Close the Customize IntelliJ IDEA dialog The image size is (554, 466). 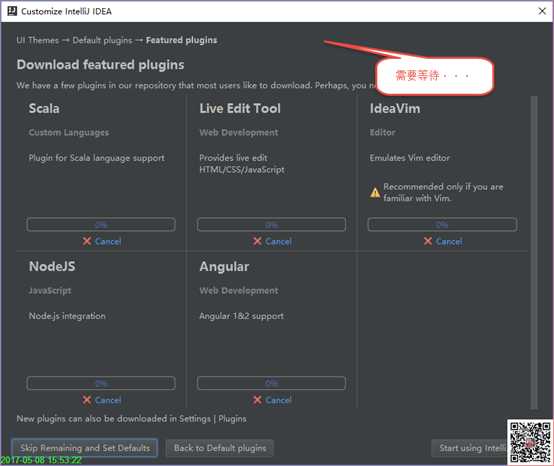542,11
